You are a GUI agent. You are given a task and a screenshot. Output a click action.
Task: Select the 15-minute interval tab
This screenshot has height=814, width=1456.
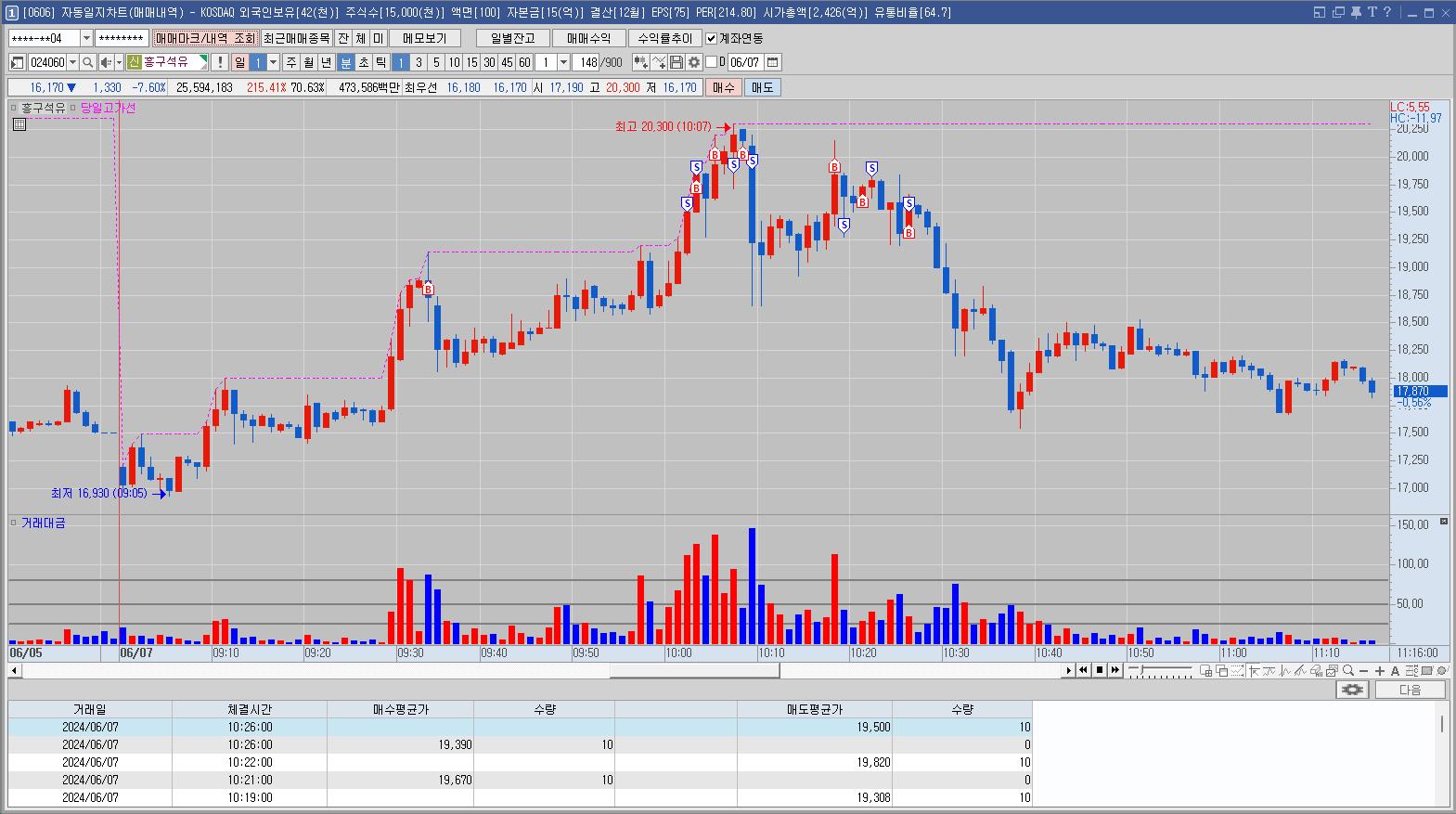pyautogui.click(x=471, y=62)
